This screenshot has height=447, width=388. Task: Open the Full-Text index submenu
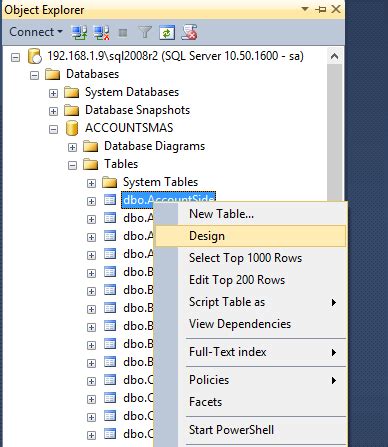[251, 352]
